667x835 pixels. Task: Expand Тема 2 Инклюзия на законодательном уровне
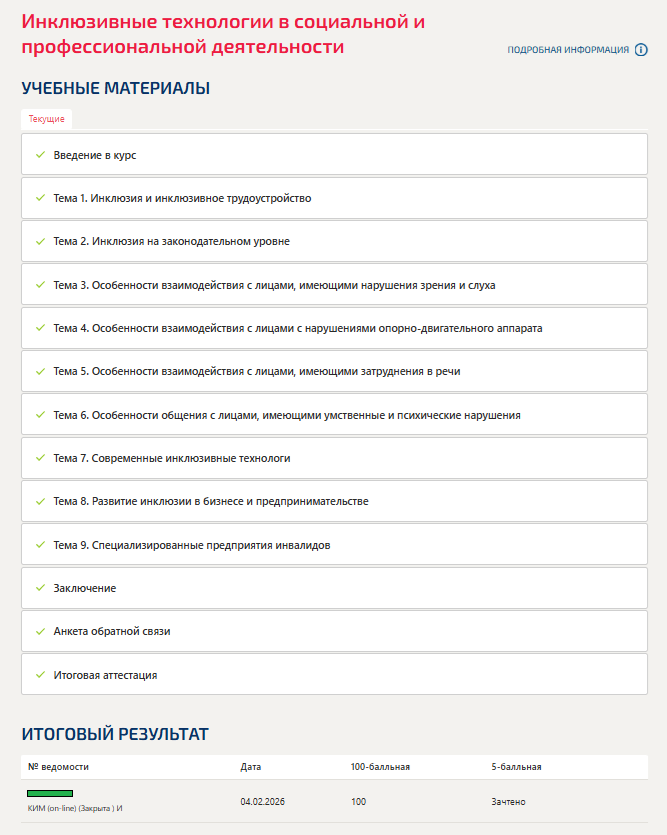[x=171, y=242]
